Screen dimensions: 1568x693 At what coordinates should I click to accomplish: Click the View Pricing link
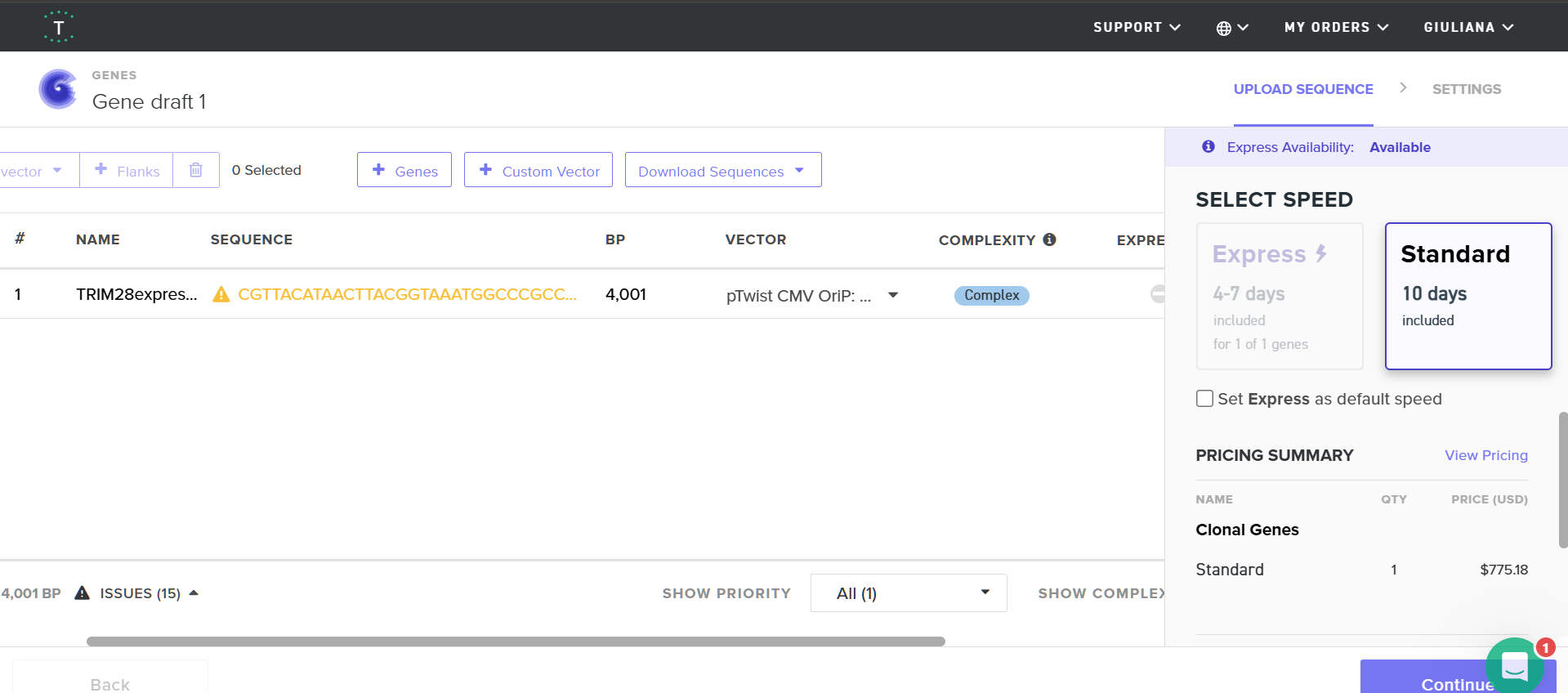point(1485,455)
